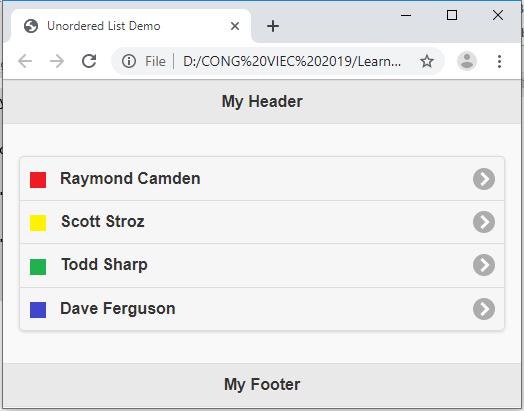Viewport: 524px width, 411px height.
Task: Click the yellow square next to Scott Stroz
Action: [38, 223]
